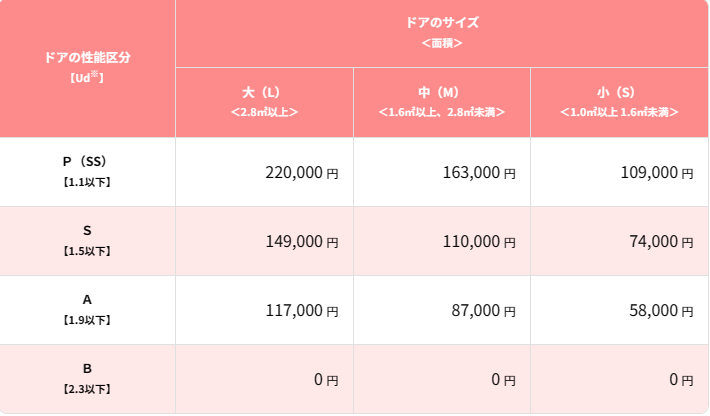Click the 110,000円 cell
This screenshot has width=710, height=416.
[442, 241]
